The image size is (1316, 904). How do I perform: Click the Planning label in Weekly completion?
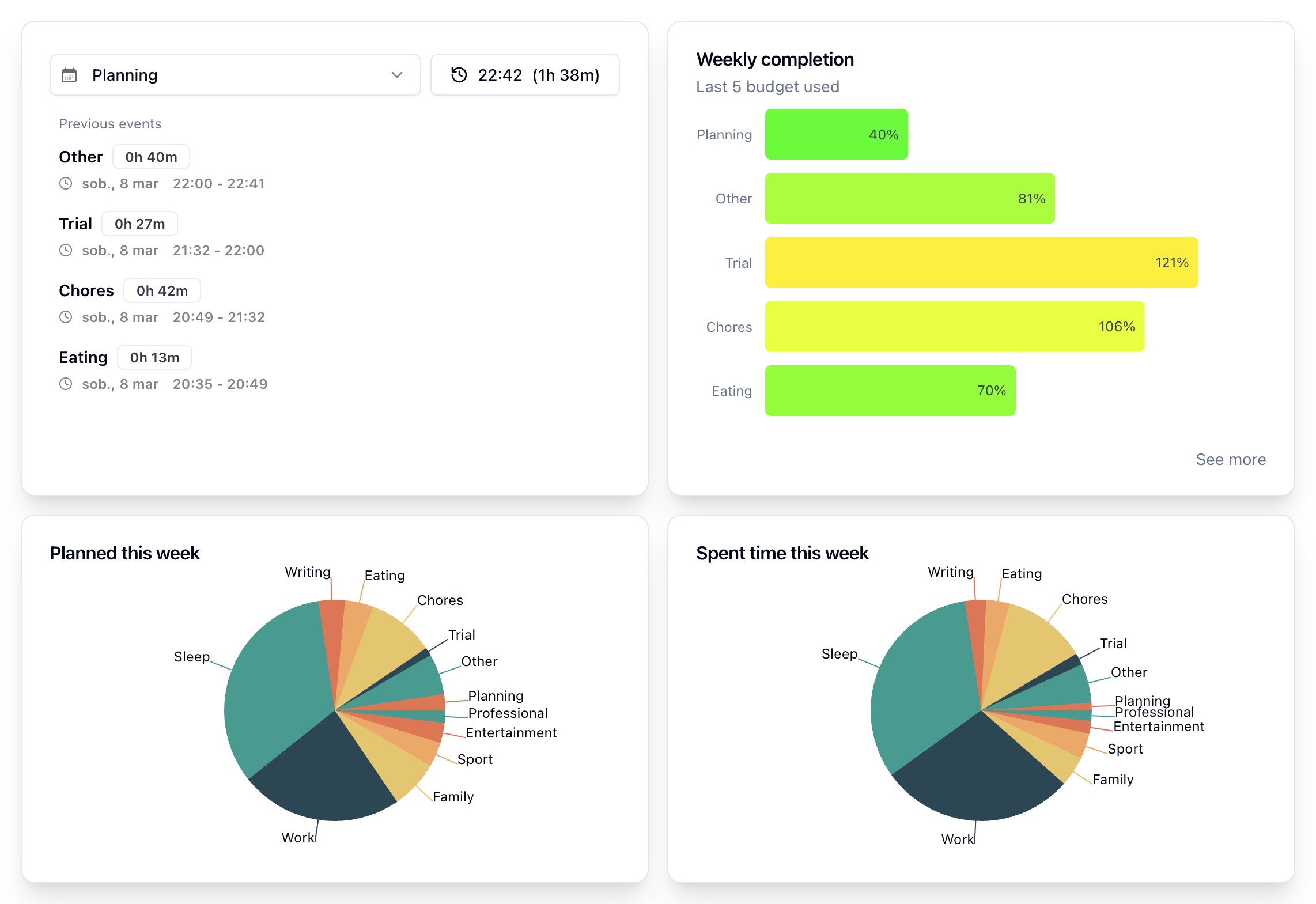pos(724,134)
